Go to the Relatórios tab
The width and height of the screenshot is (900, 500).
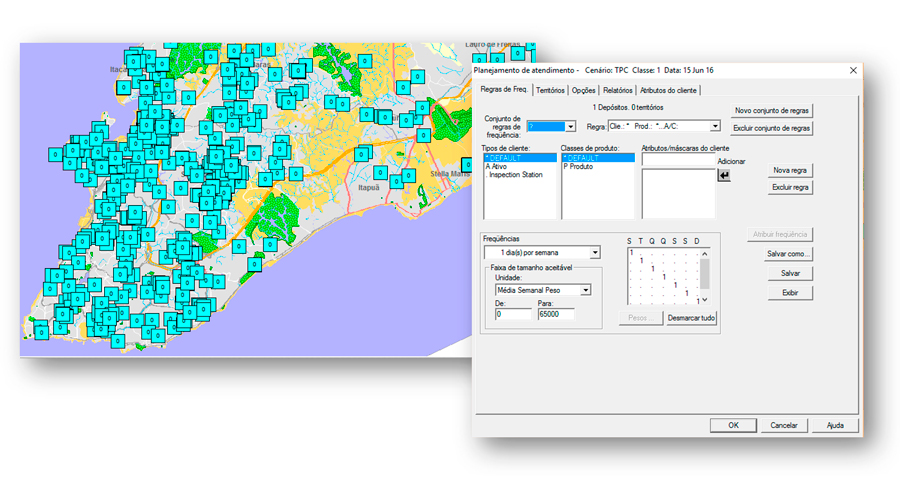(x=617, y=90)
